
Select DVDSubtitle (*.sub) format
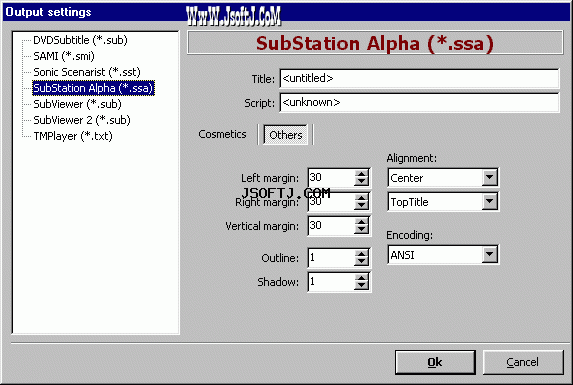pos(80,40)
